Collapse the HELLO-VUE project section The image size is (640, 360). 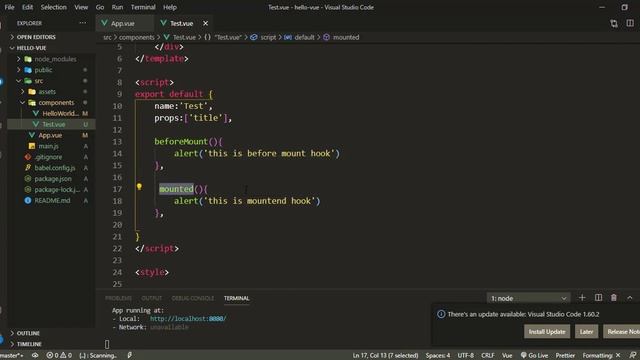coord(31,48)
